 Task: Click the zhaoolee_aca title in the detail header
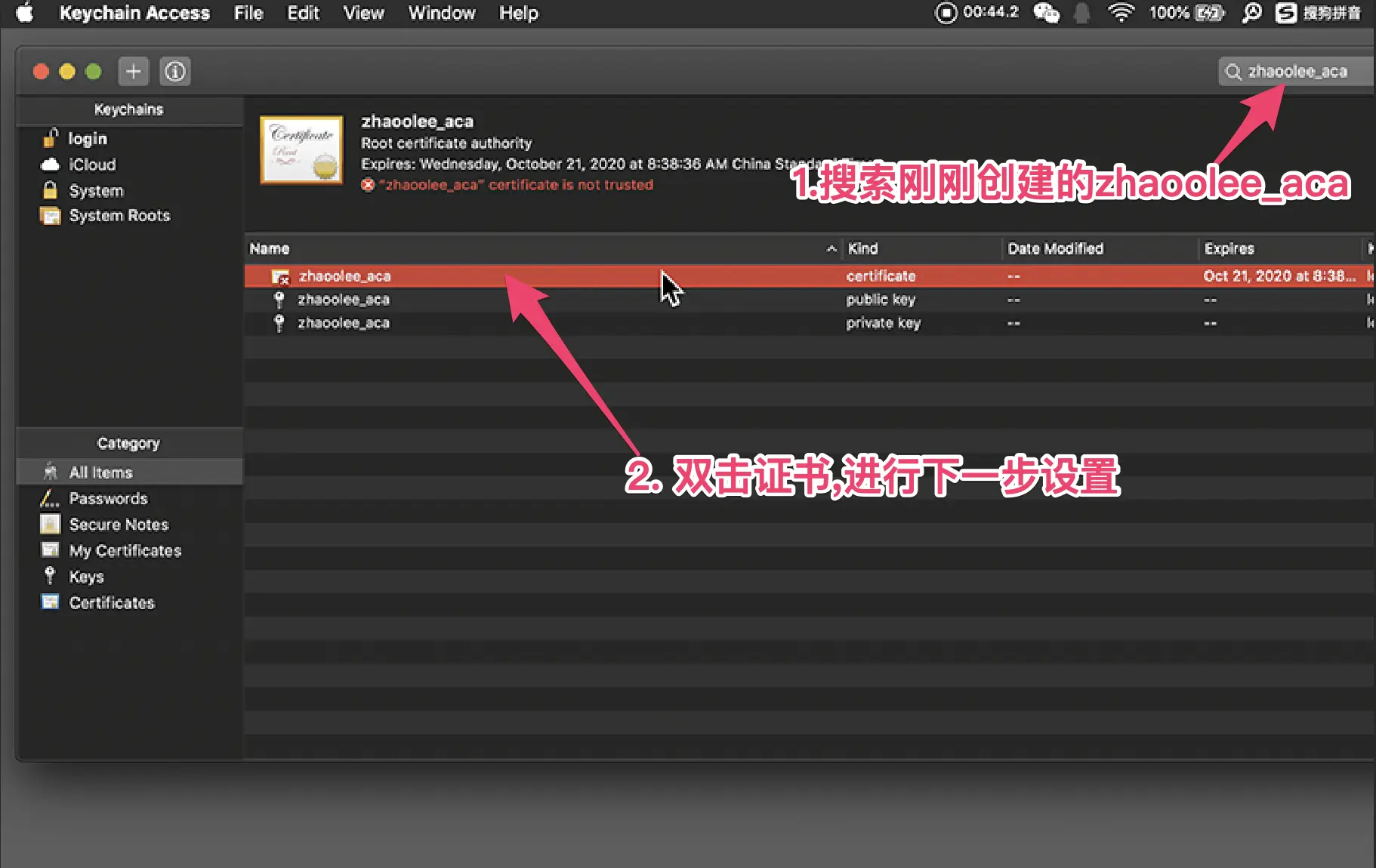tap(417, 122)
